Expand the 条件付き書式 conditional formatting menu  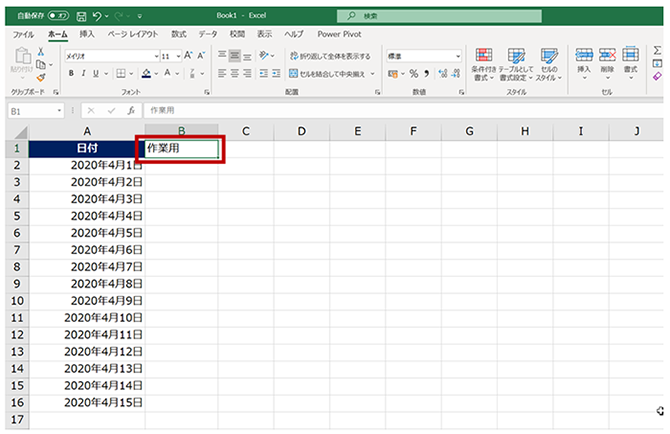pyautogui.click(x=485, y=62)
